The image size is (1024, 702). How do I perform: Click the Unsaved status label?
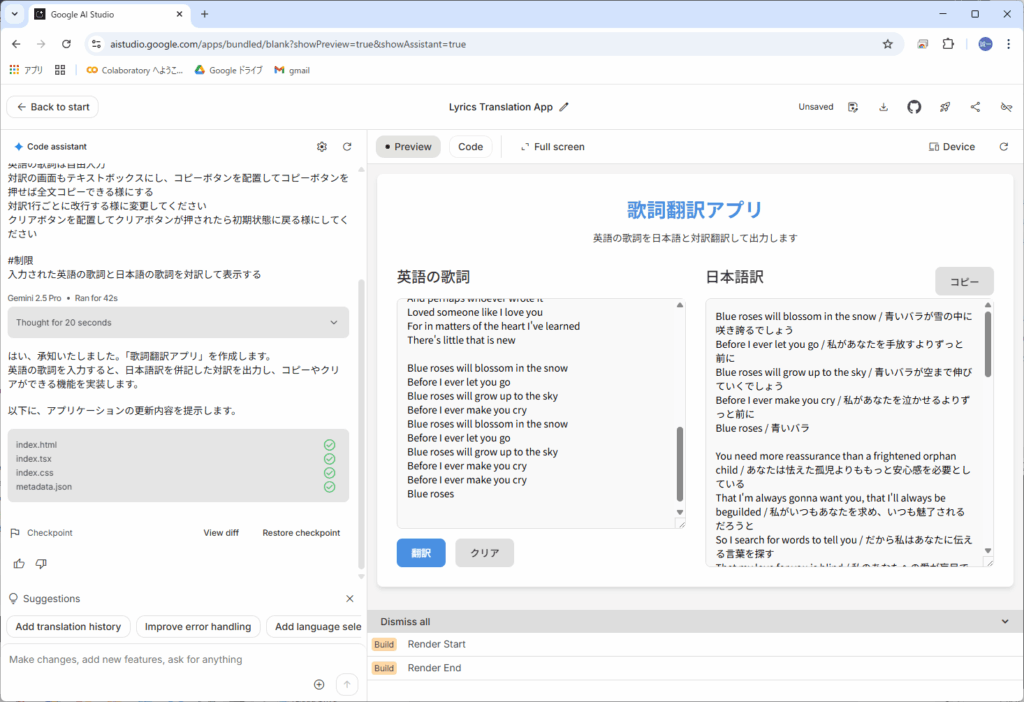tap(816, 107)
